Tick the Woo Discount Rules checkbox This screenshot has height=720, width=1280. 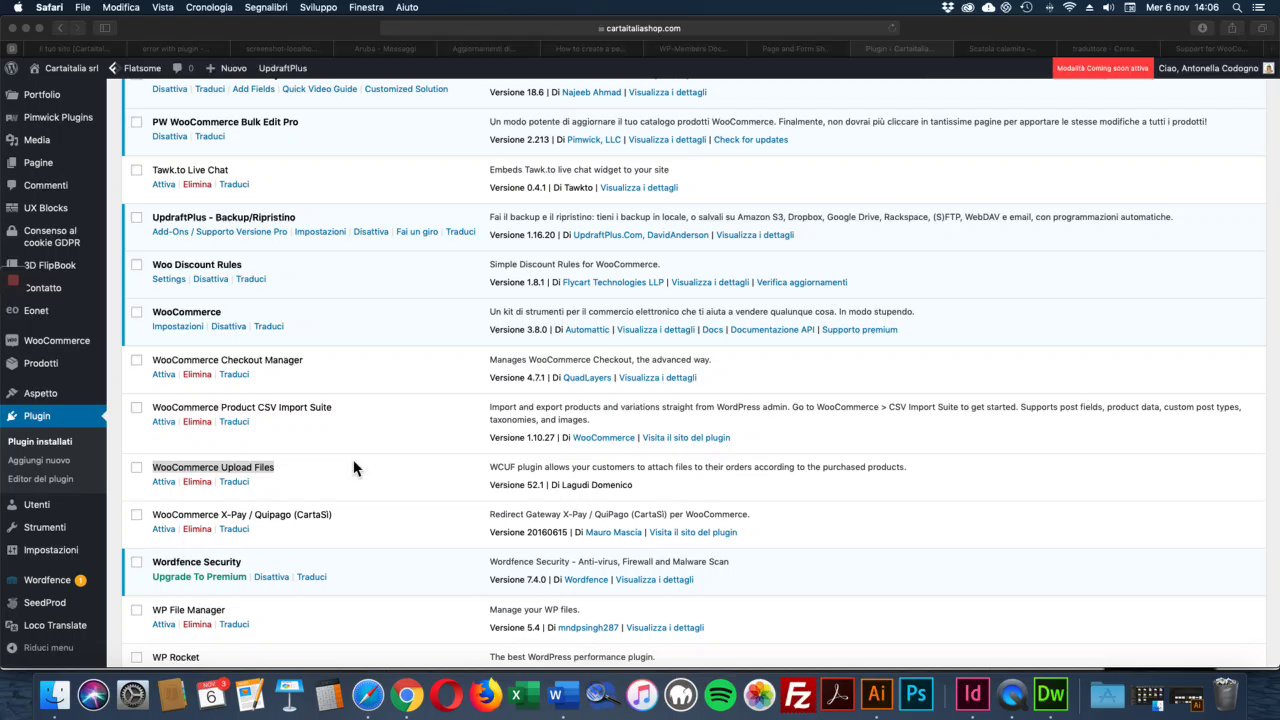(x=136, y=265)
